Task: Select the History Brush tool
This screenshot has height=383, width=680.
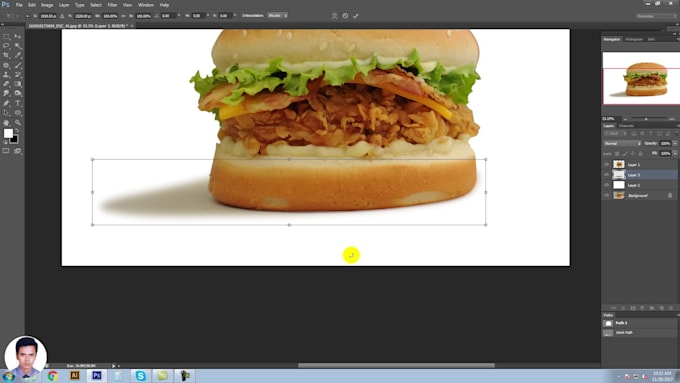Action: [18, 75]
